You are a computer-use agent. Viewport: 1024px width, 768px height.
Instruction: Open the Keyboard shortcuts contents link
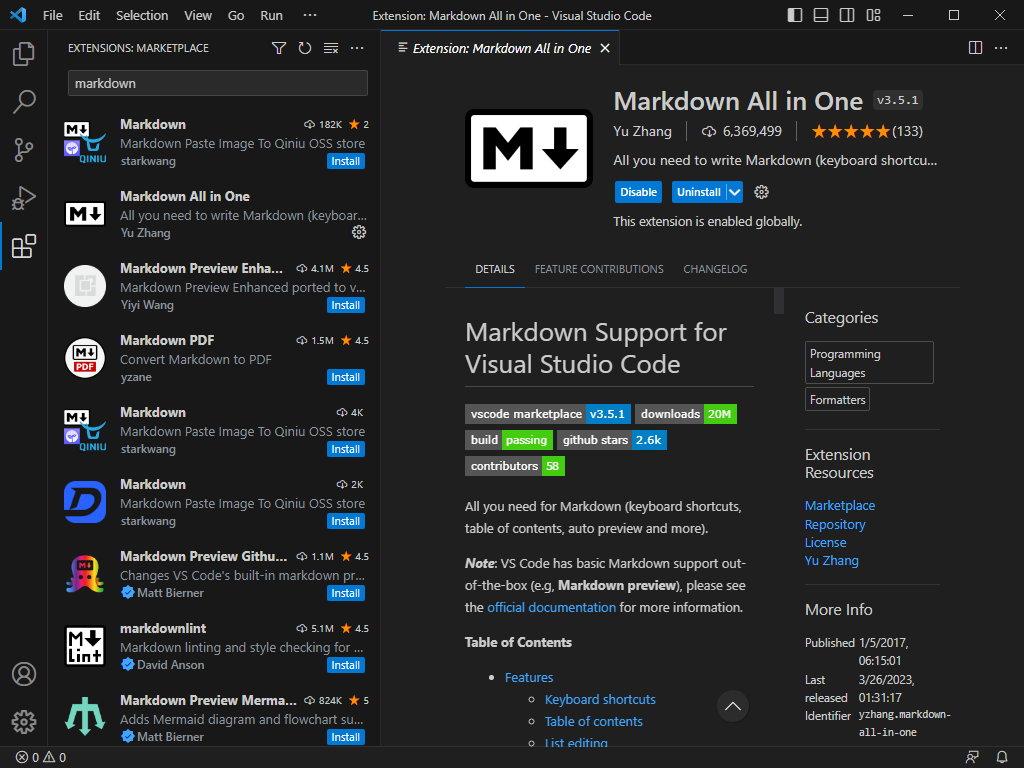click(600, 699)
